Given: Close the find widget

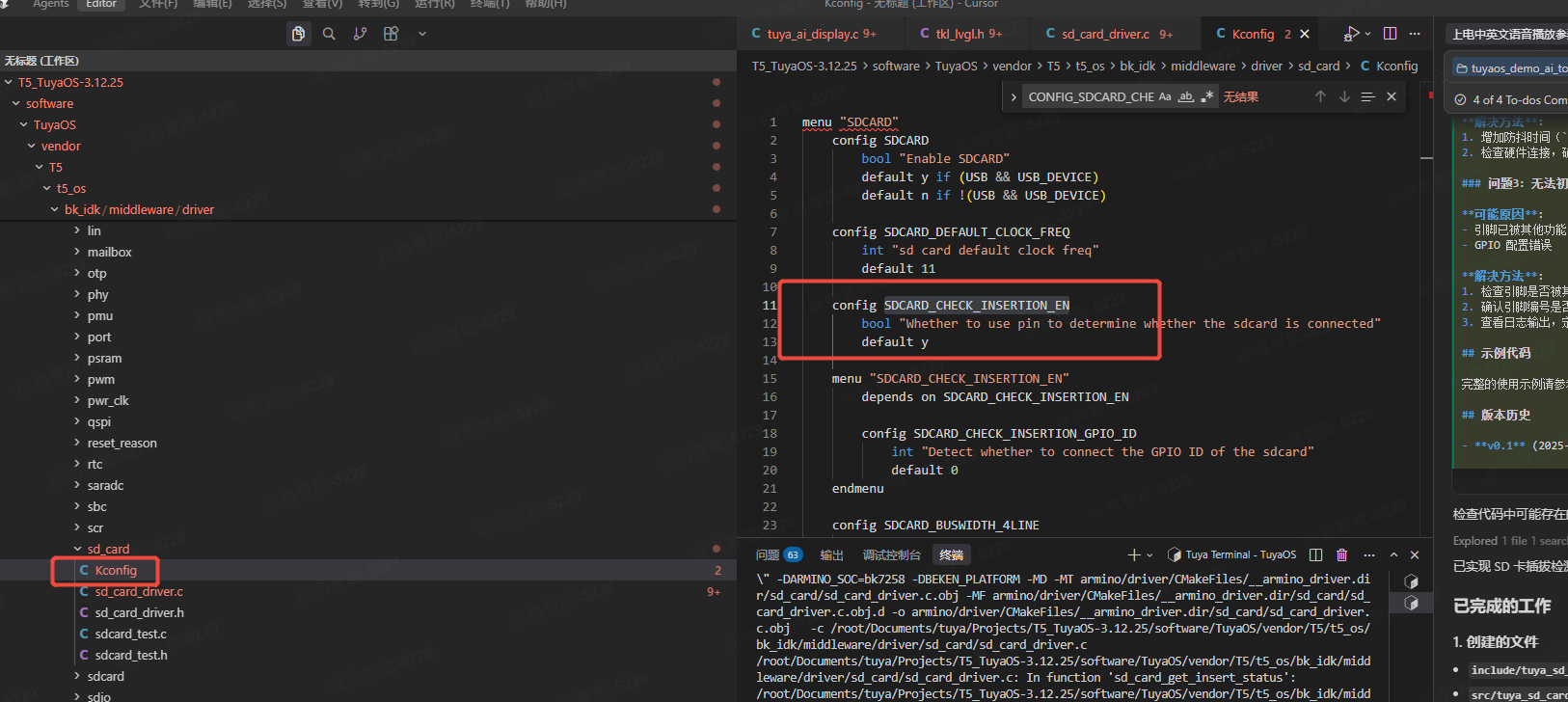Looking at the screenshot, I should coord(1392,96).
